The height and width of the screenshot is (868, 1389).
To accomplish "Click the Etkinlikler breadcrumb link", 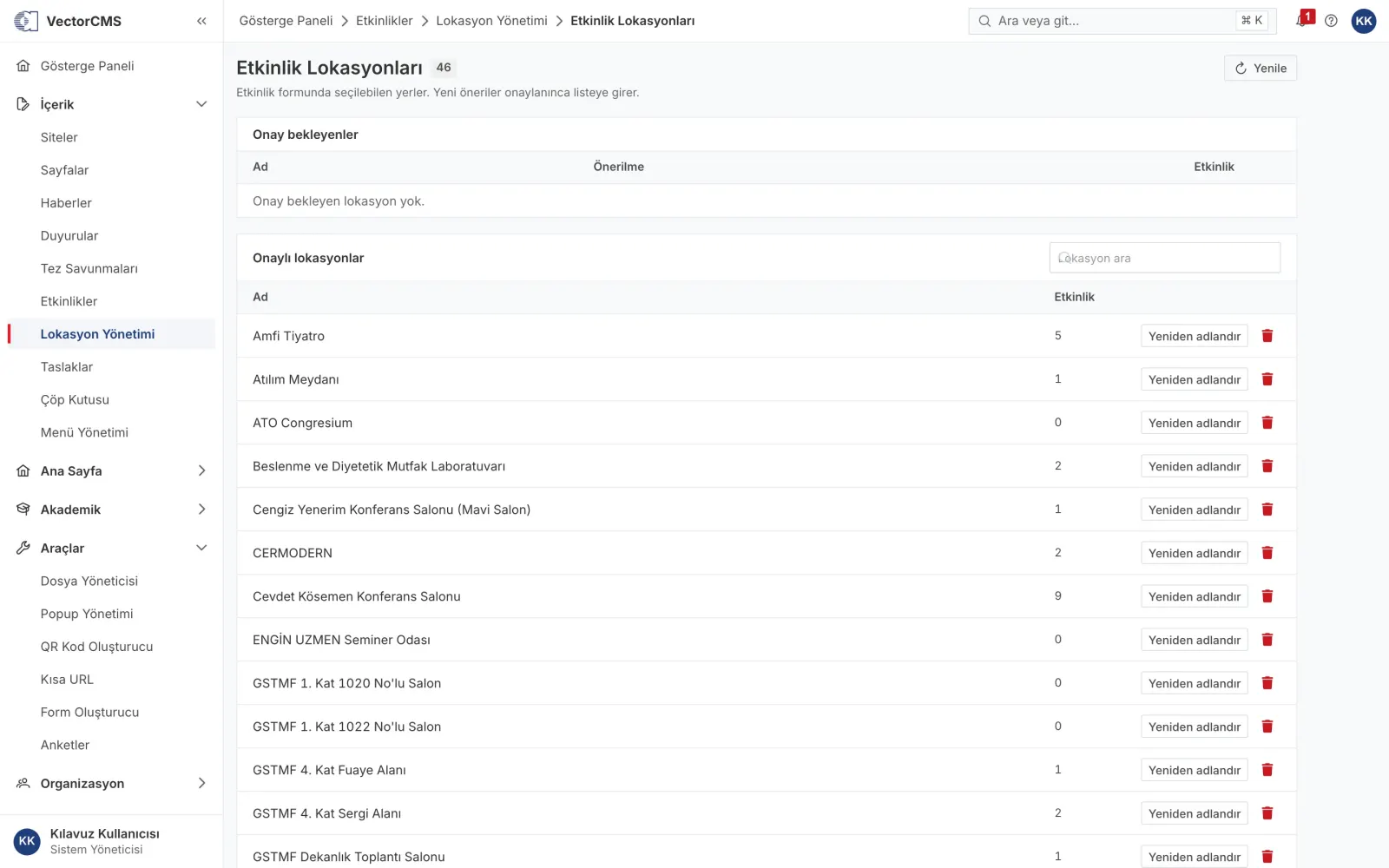I will (384, 21).
